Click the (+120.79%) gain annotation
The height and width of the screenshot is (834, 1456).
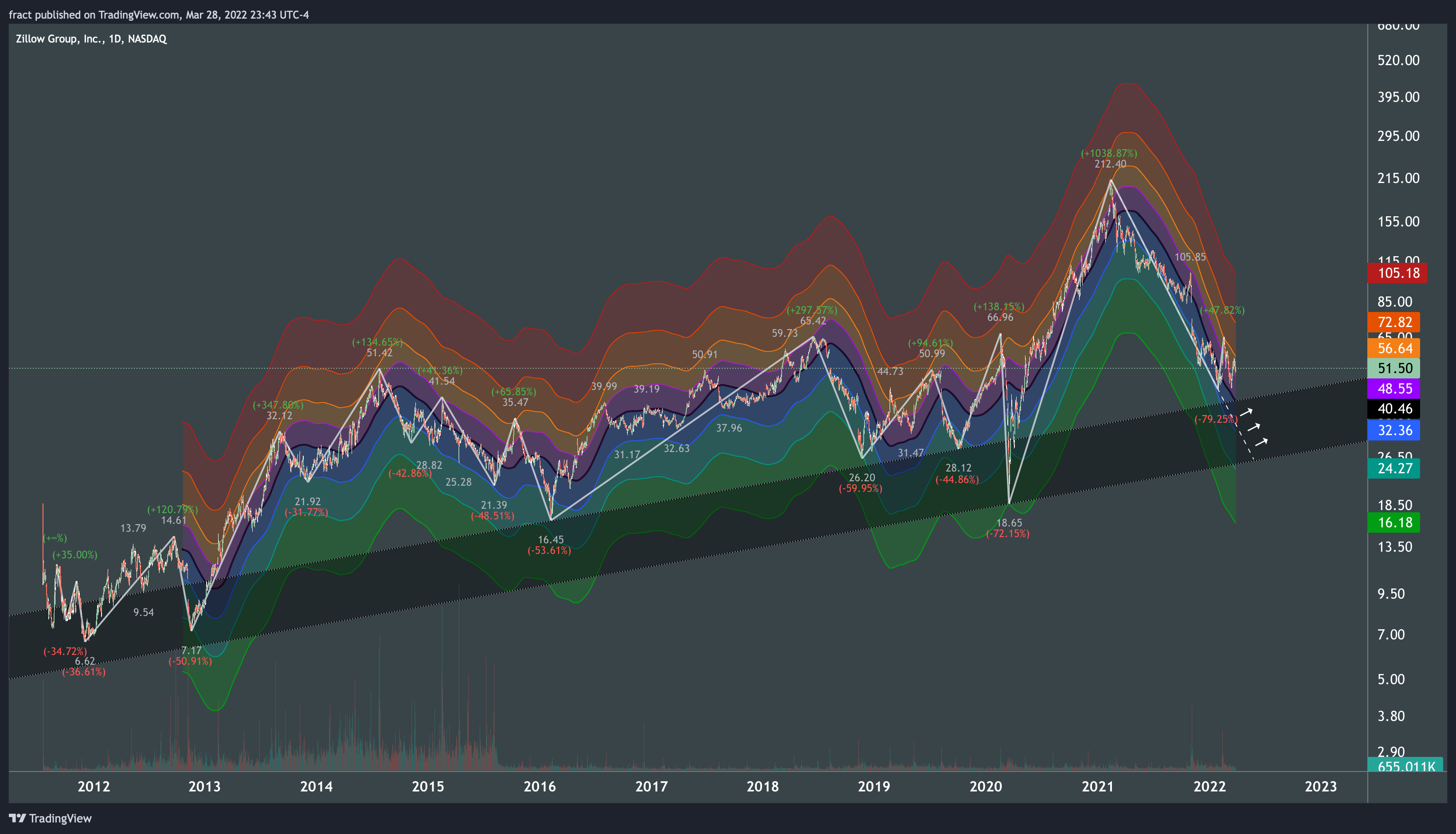pos(172,510)
